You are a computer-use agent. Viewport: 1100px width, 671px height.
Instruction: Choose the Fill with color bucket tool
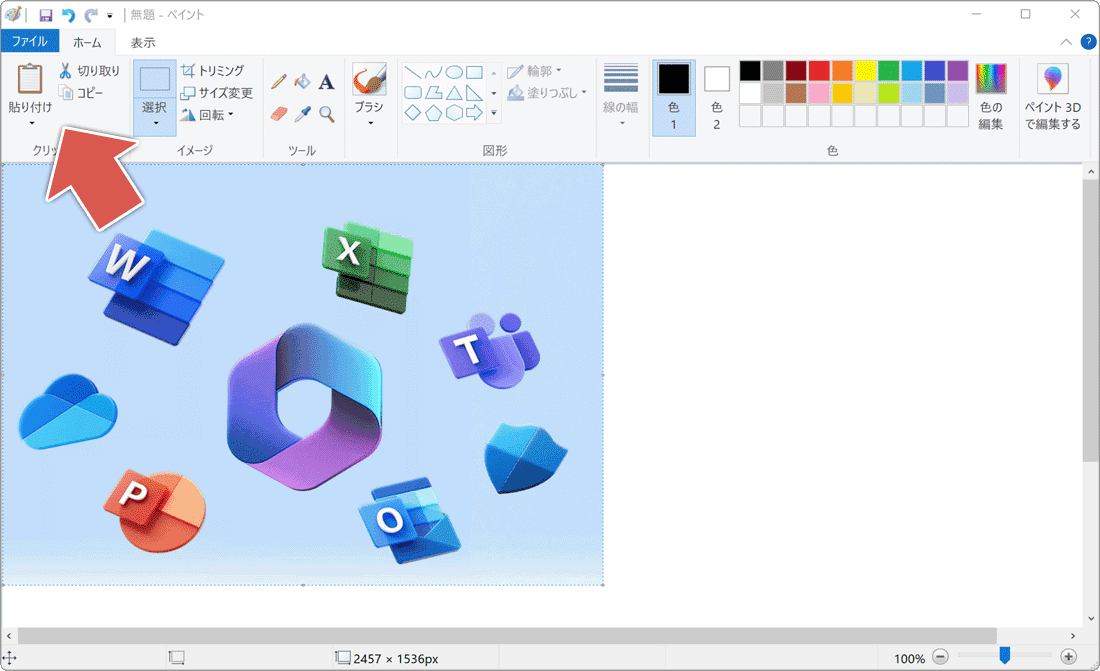click(x=303, y=81)
